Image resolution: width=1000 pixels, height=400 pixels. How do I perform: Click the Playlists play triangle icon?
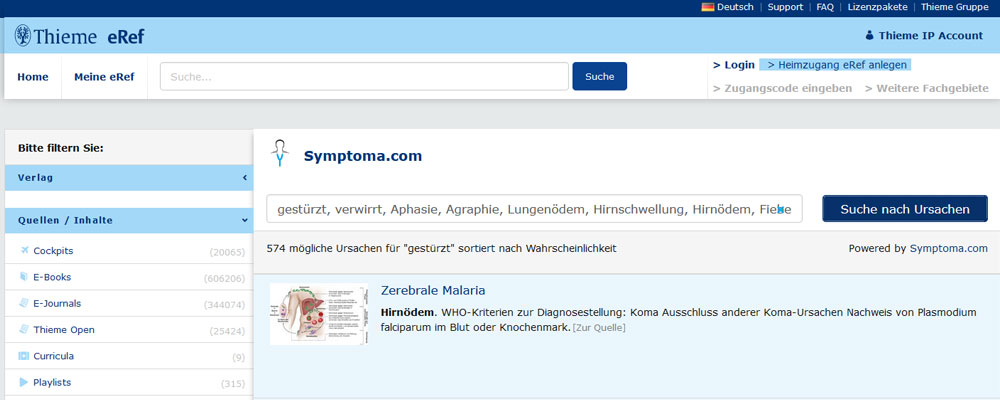pos(24,382)
